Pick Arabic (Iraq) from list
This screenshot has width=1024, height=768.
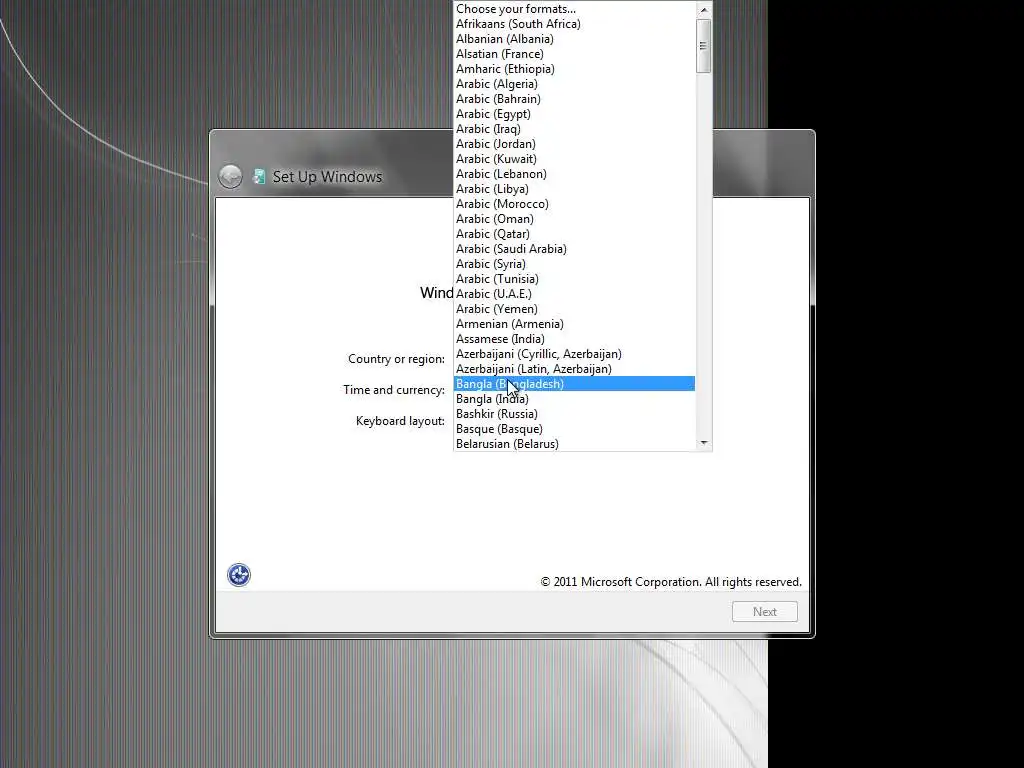[574, 129]
